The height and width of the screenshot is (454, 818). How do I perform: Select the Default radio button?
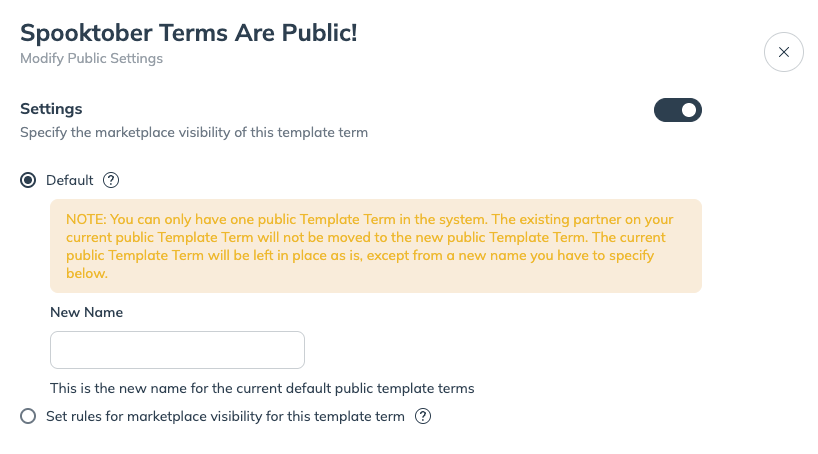point(28,181)
